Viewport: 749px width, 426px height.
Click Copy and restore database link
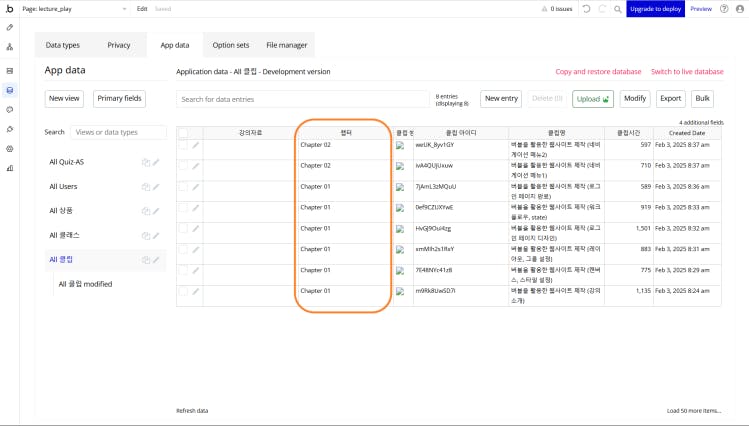pos(598,72)
